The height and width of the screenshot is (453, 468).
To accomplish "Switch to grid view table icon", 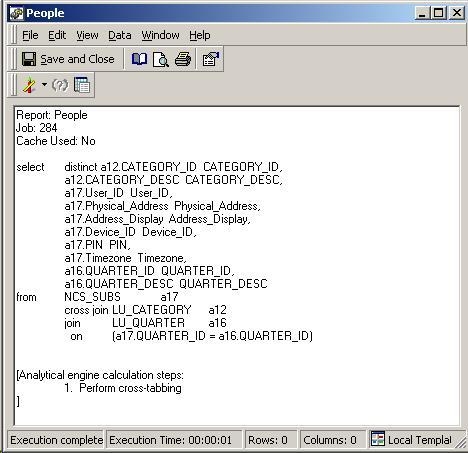I will [82, 85].
